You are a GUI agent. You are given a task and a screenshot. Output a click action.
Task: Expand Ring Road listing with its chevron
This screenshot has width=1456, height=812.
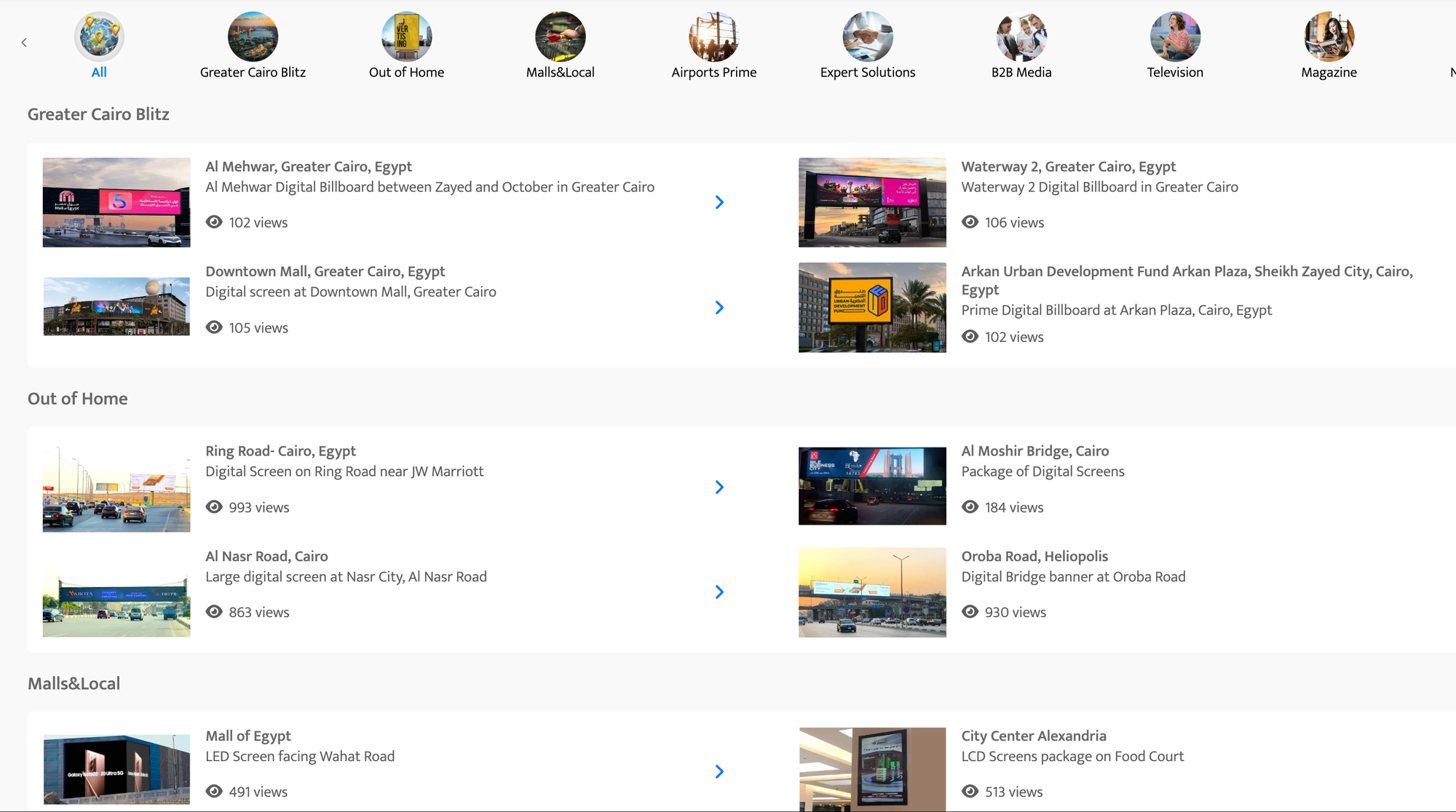pyautogui.click(x=719, y=487)
